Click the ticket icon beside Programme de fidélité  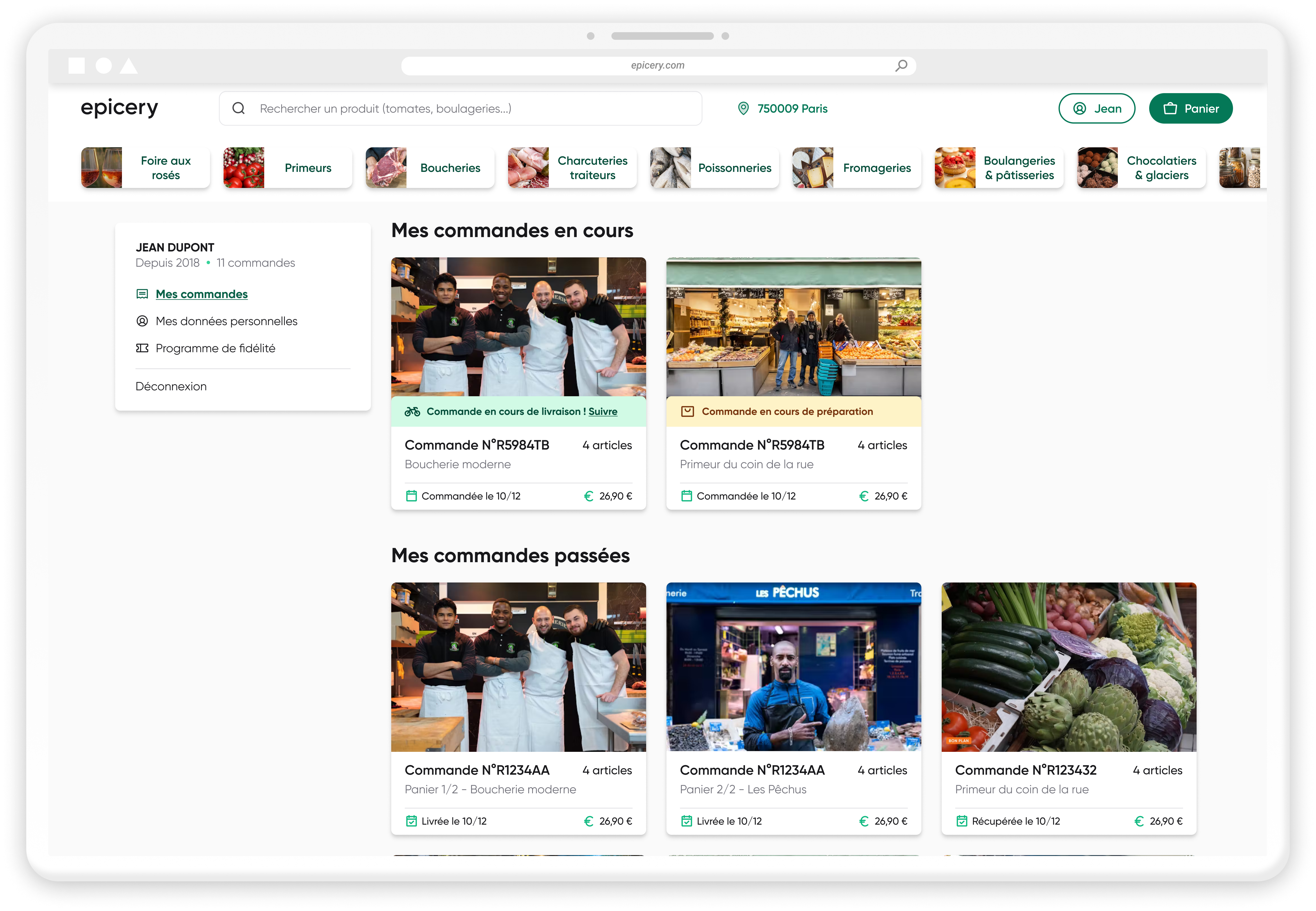pyautogui.click(x=142, y=348)
